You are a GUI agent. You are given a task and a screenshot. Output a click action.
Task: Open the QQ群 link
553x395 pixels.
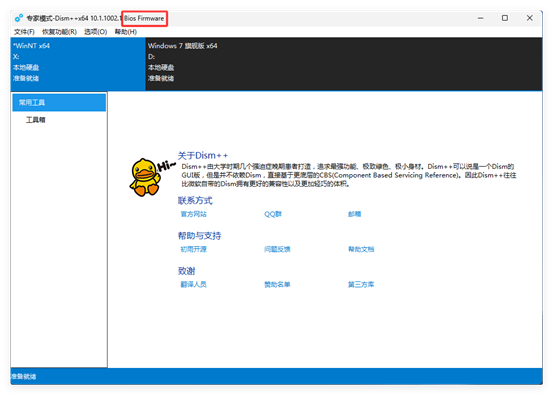click(x=273, y=214)
